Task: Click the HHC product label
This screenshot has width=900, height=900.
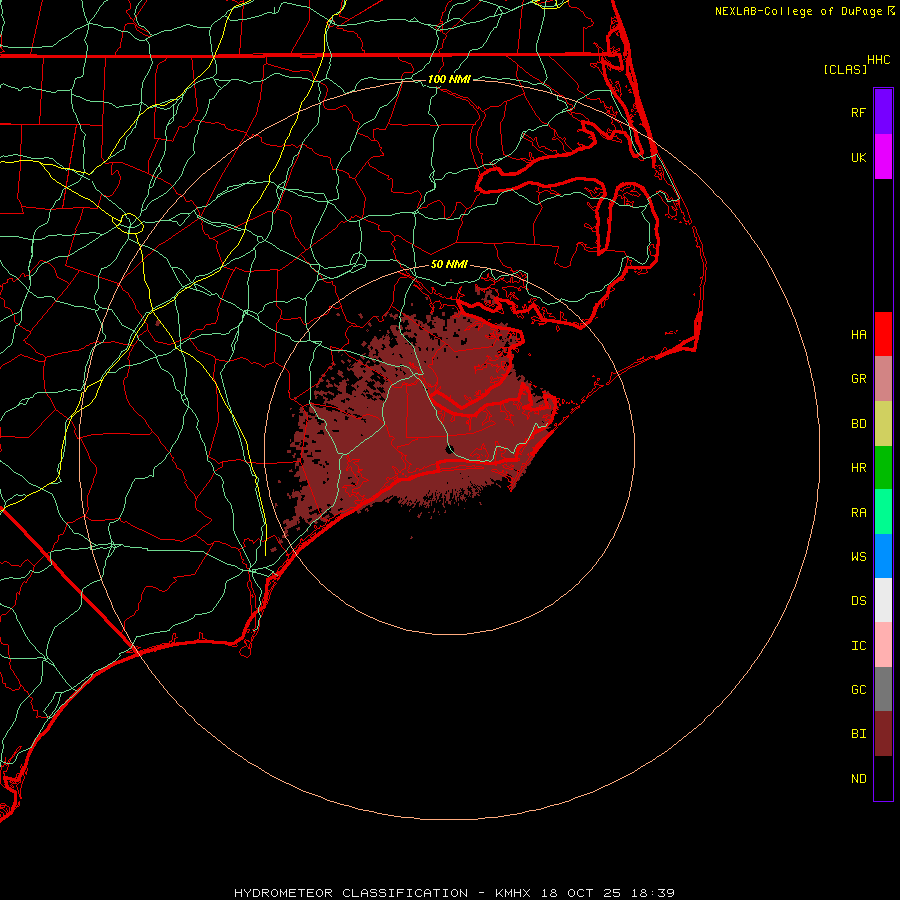Action: pos(878,60)
